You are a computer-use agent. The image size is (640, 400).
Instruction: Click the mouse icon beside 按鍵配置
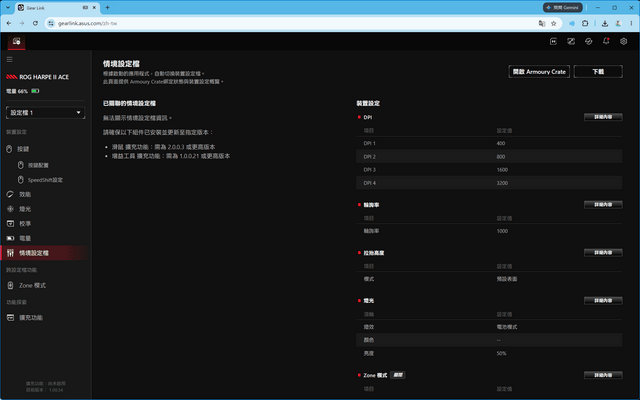21,165
